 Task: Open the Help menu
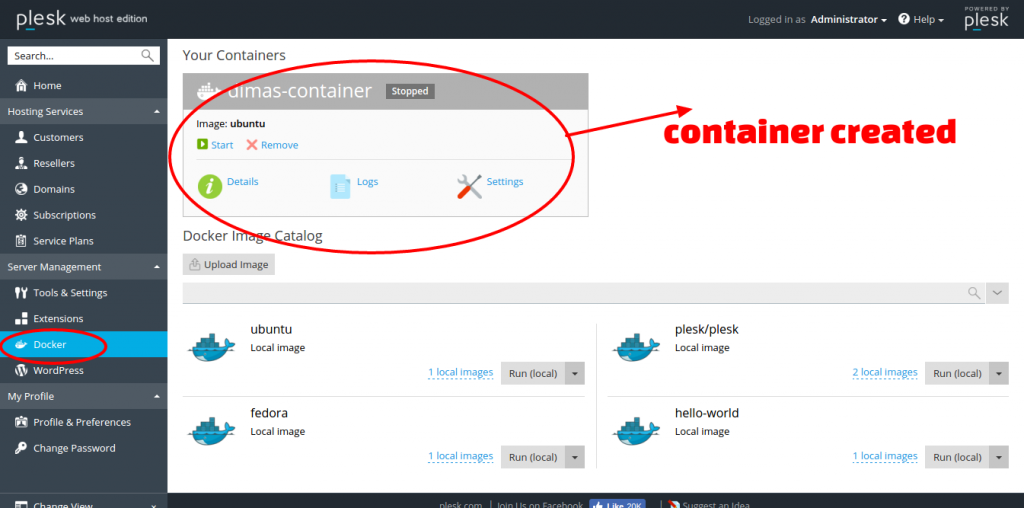tap(920, 20)
